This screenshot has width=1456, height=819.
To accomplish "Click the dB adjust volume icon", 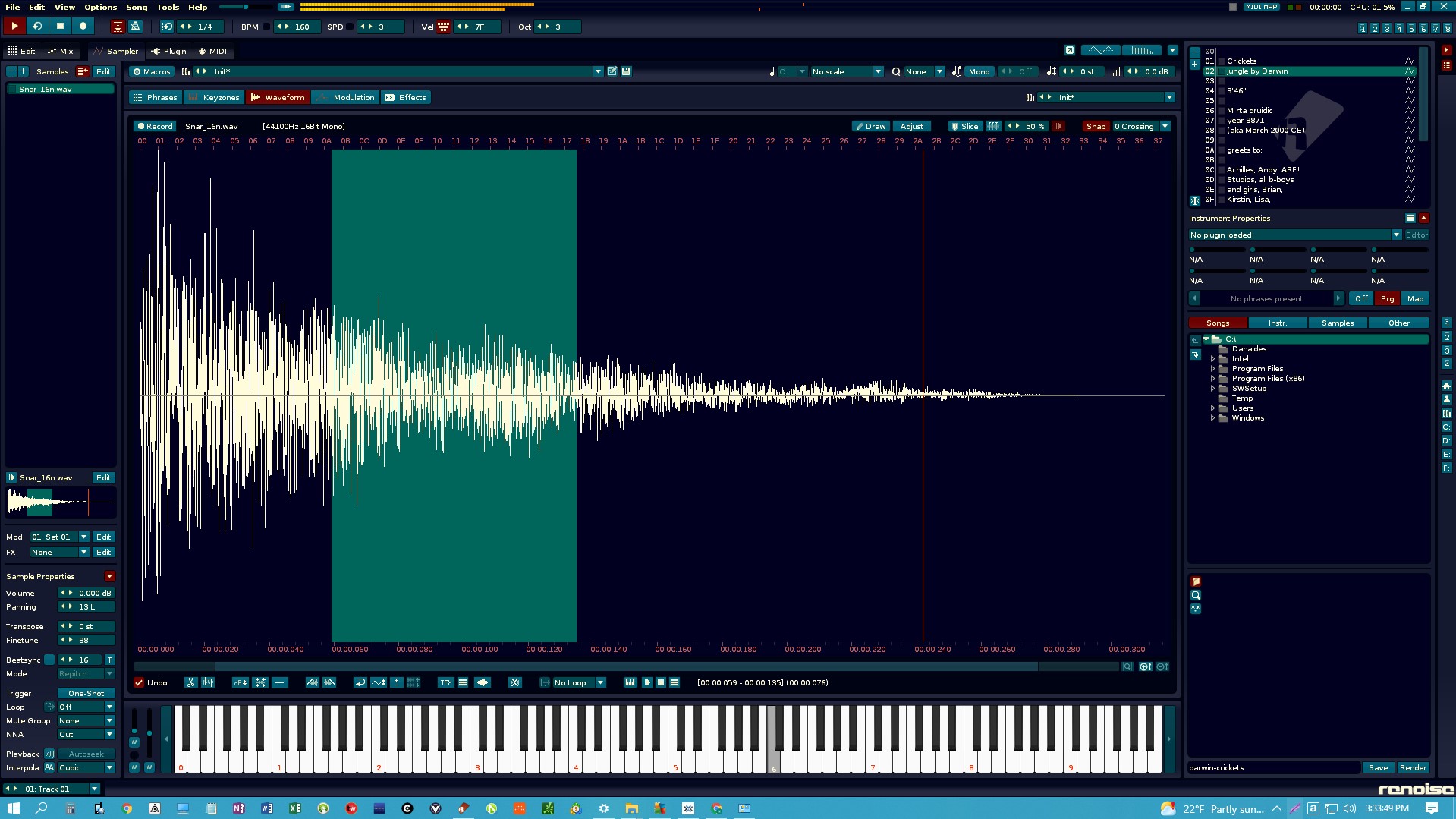I will [x=240, y=682].
